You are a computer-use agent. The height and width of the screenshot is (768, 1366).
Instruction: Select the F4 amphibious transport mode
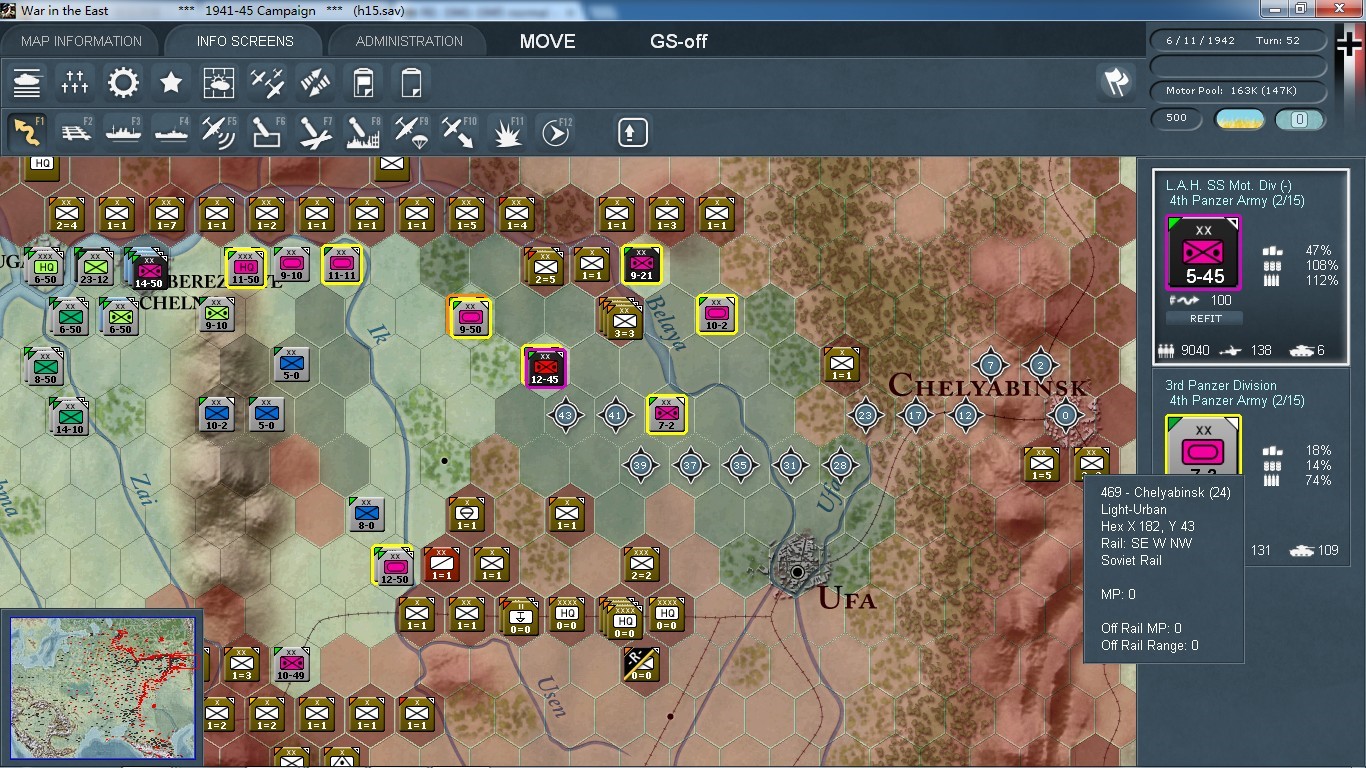pyautogui.click(x=171, y=132)
